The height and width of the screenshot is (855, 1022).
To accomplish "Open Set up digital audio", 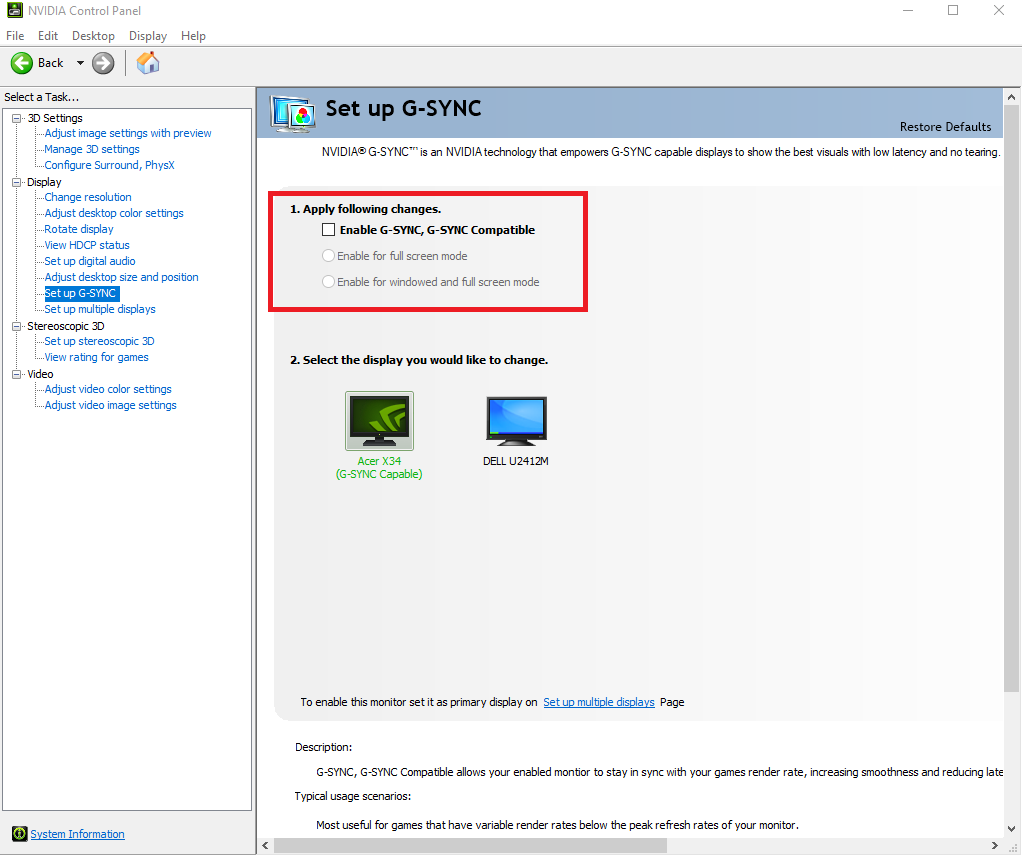I will click(90, 261).
